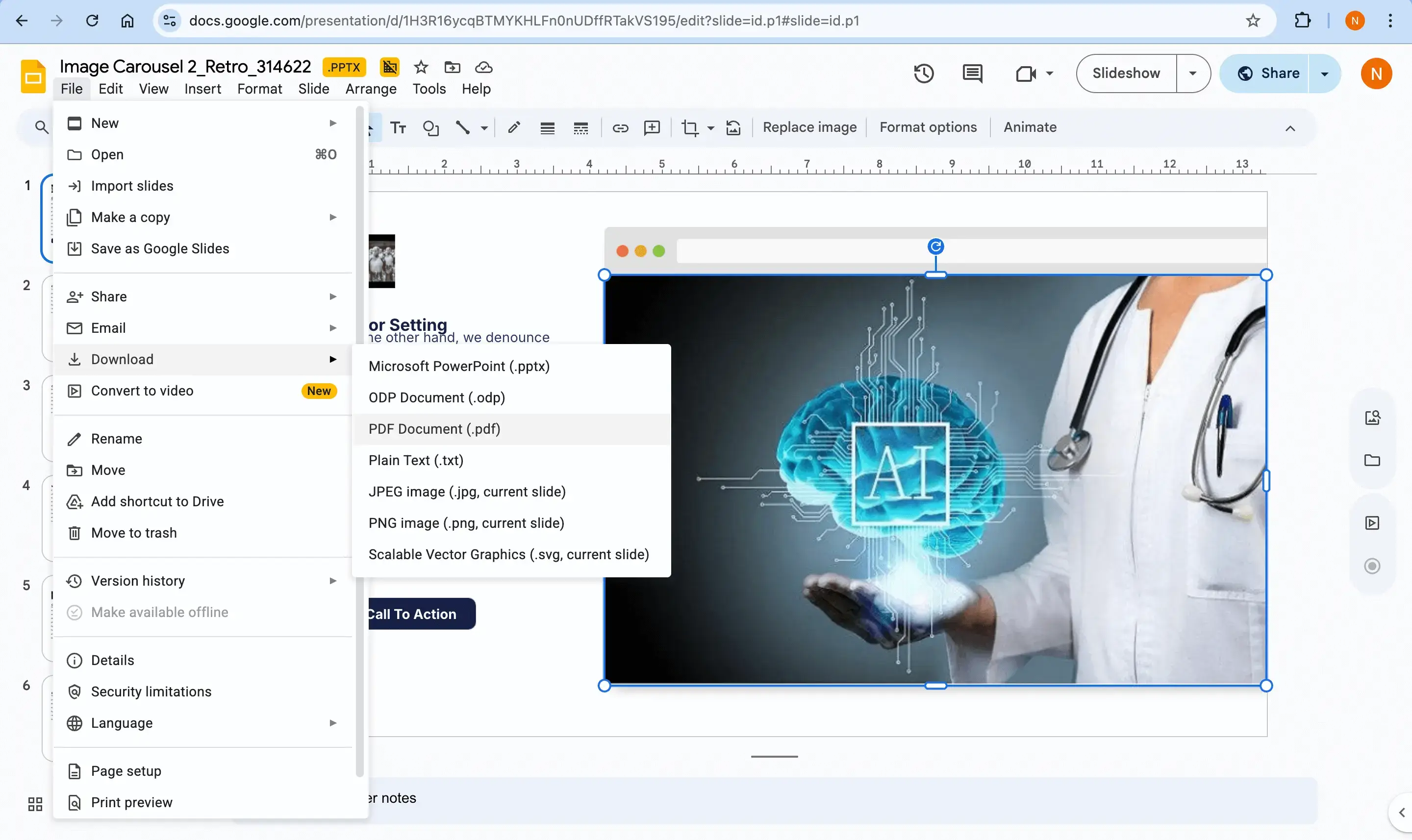Open version history clock icon
The width and height of the screenshot is (1412, 840).
[923, 74]
